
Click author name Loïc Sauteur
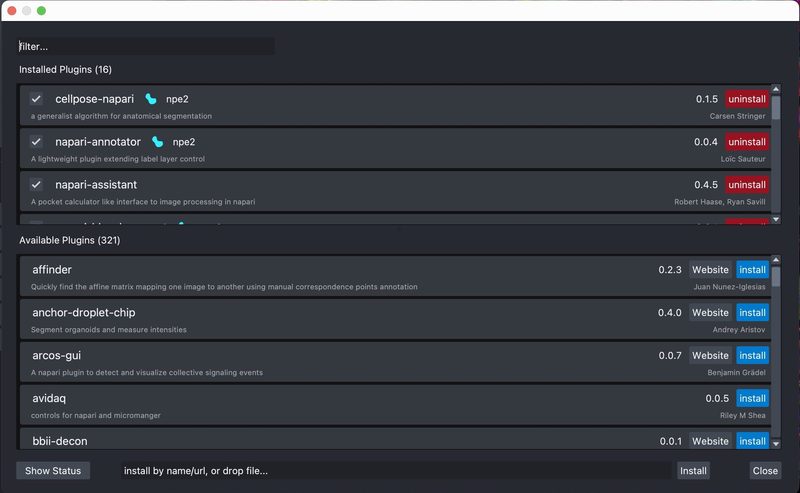(743, 159)
